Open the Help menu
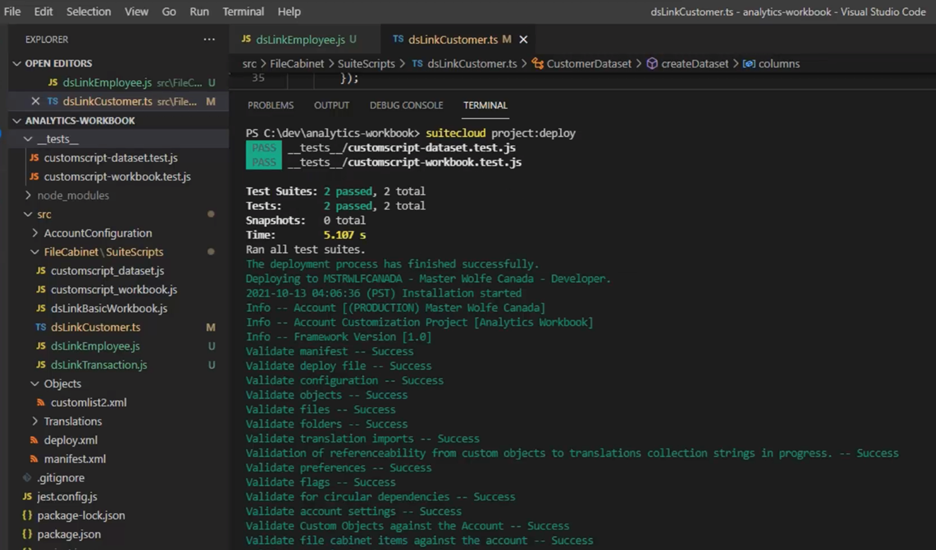The height and width of the screenshot is (550, 936). tap(289, 11)
